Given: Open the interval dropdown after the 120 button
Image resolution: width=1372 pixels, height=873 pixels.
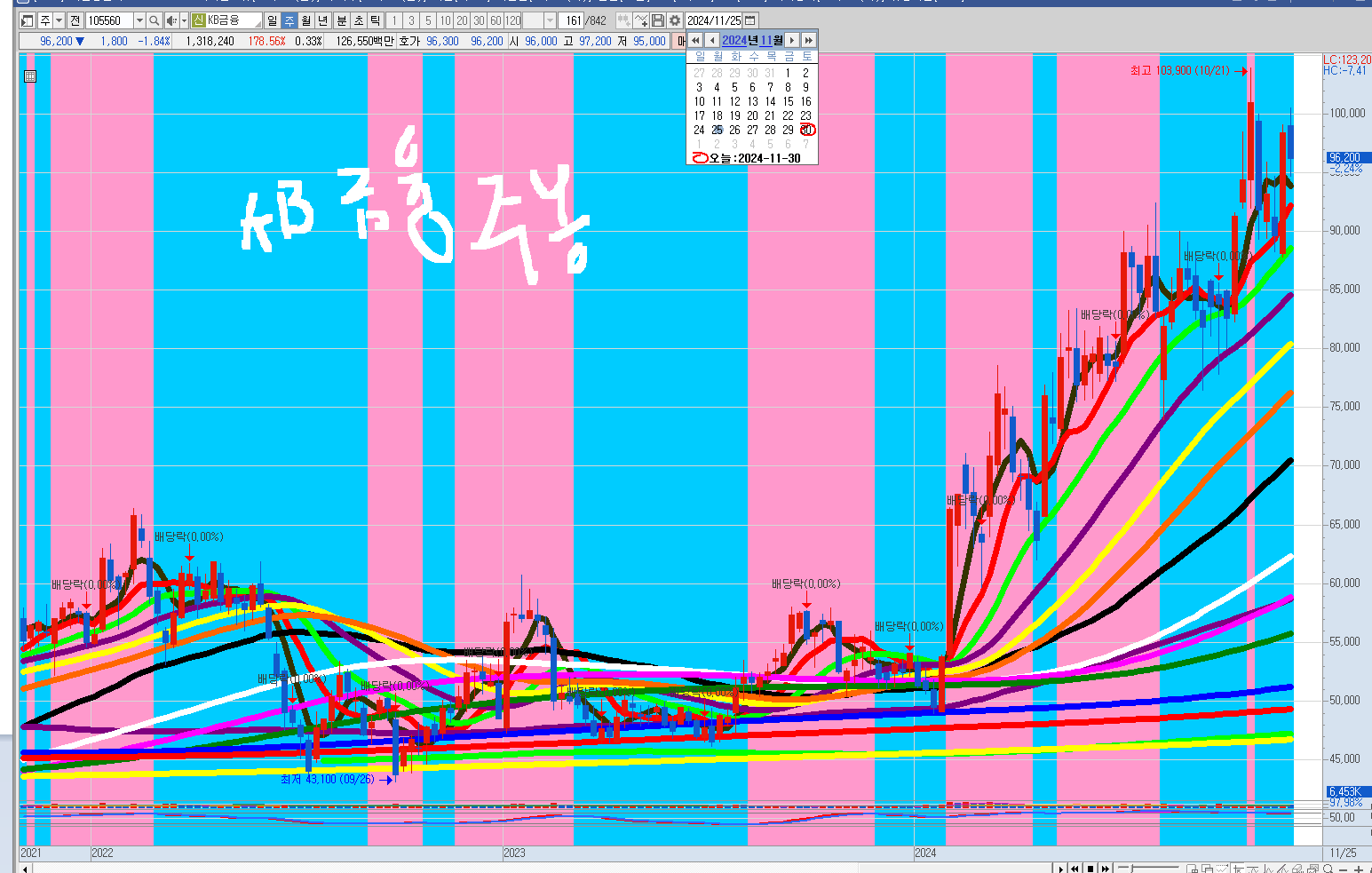Looking at the screenshot, I should (550, 20).
